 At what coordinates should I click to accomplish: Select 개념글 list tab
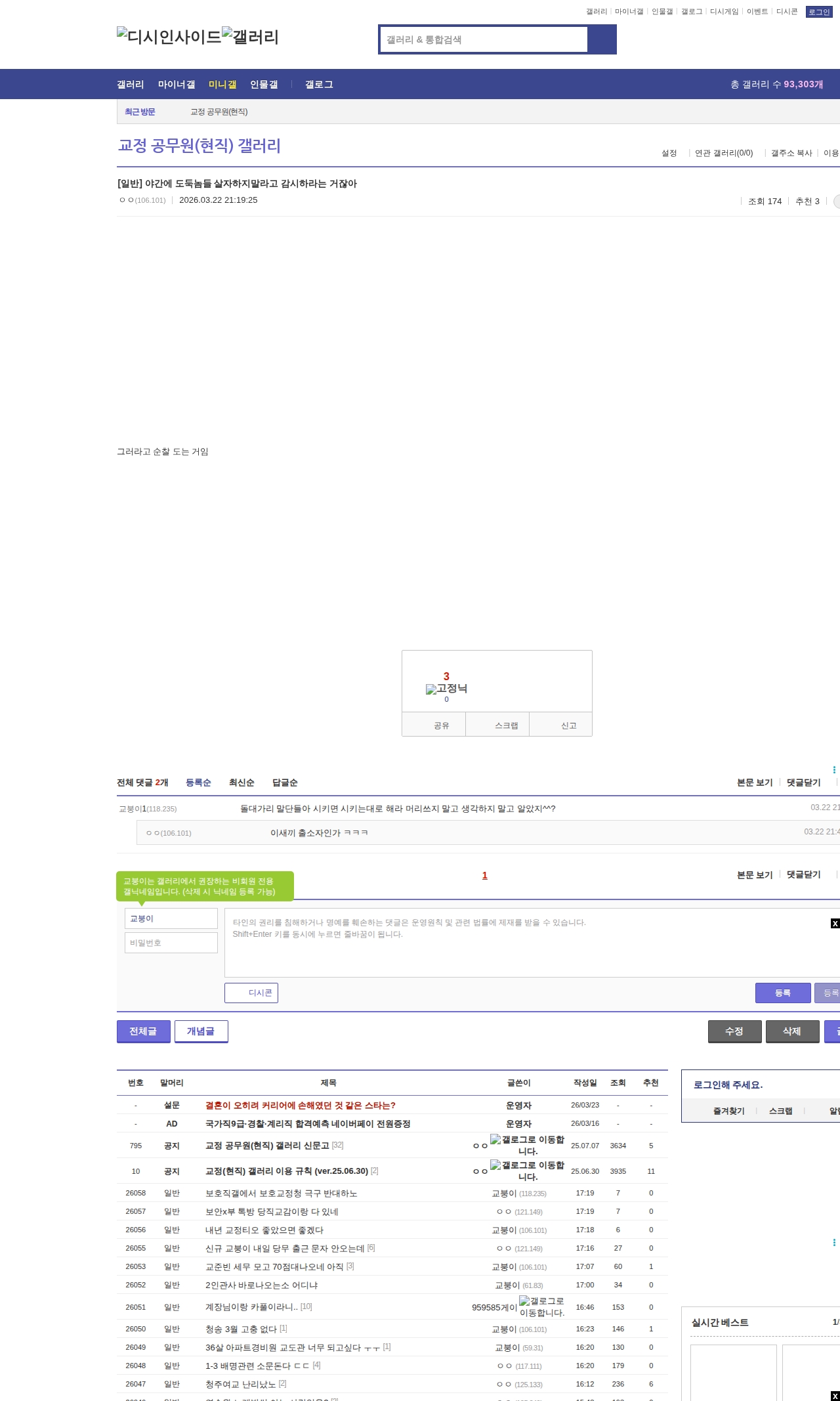(x=201, y=1031)
